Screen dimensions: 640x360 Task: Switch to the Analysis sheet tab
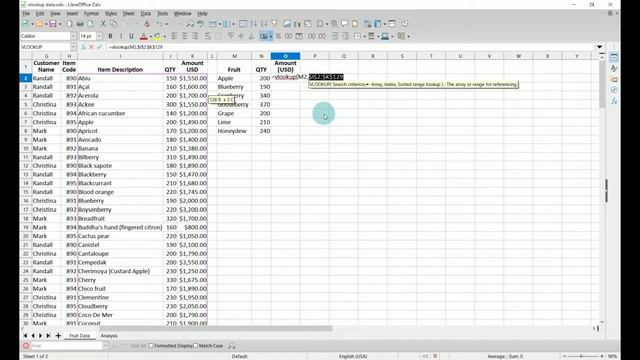(109, 336)
